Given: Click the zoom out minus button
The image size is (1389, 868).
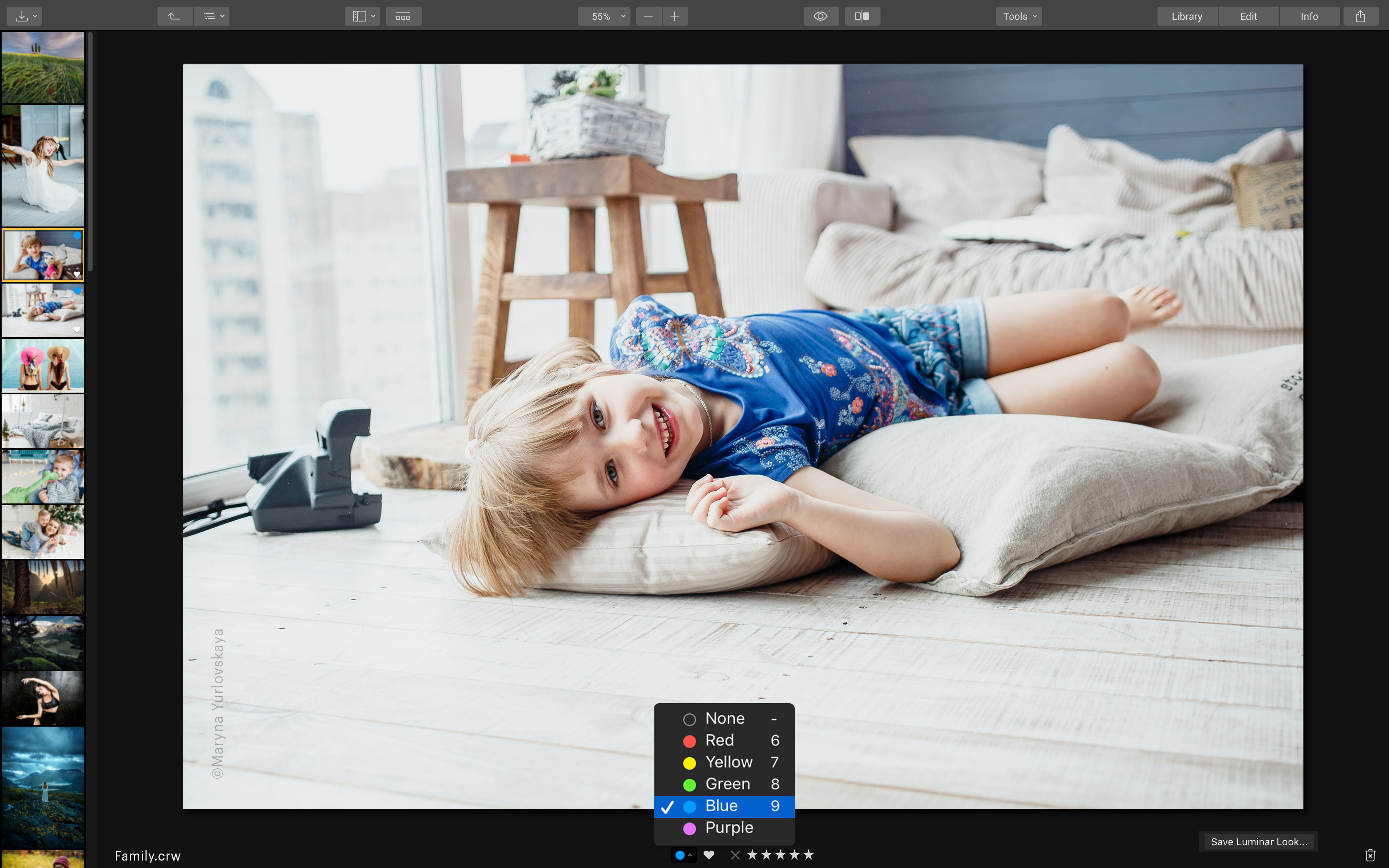Looking at the screenshot, I should tap(648, 16).
